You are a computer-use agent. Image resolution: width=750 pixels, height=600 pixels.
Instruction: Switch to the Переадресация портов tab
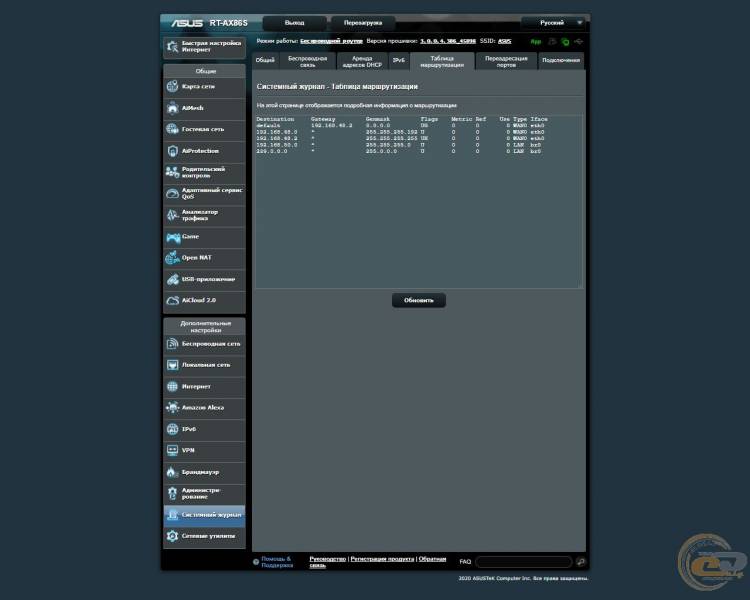click(x=506, y=61)
